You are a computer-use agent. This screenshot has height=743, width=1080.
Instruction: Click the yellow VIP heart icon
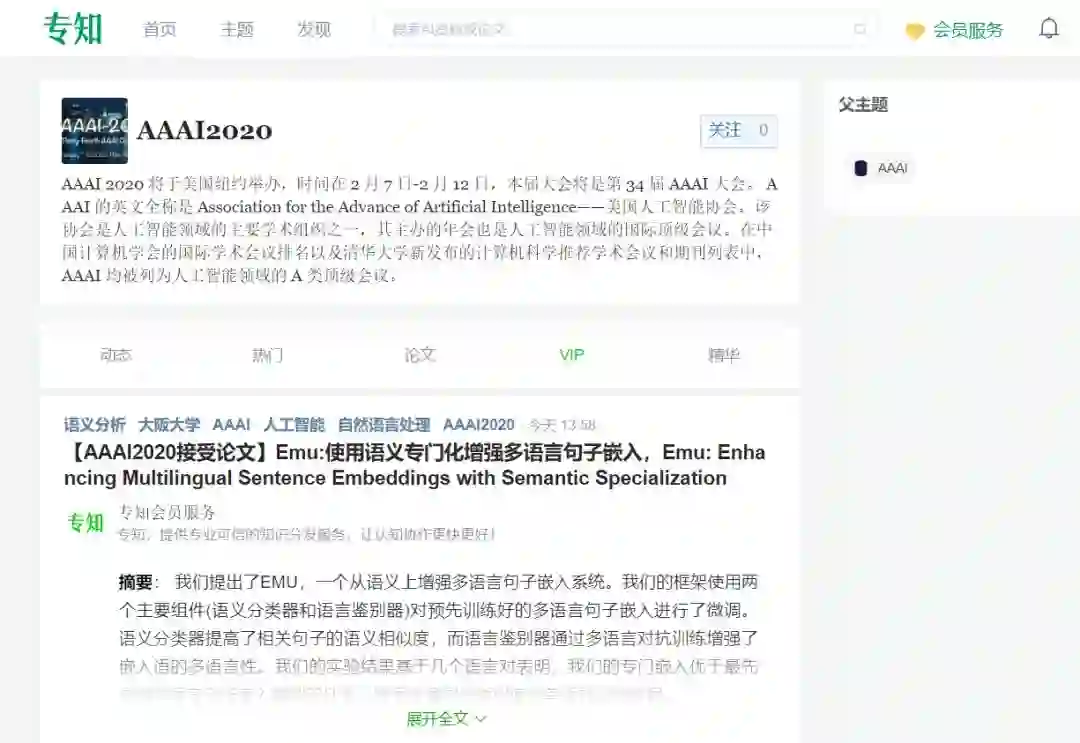click(915, 31)
